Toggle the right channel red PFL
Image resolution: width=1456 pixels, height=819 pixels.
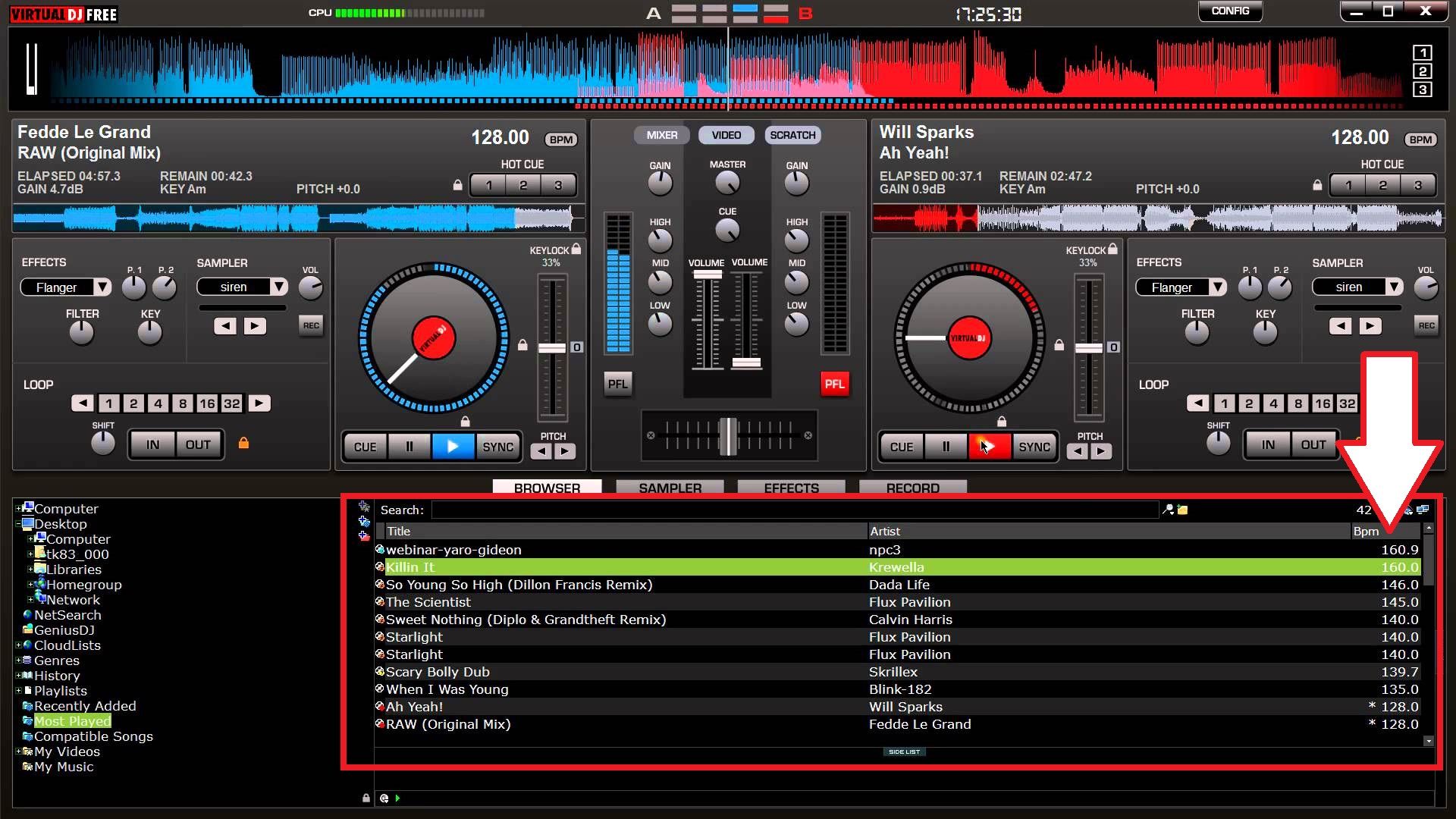[834, 384]
